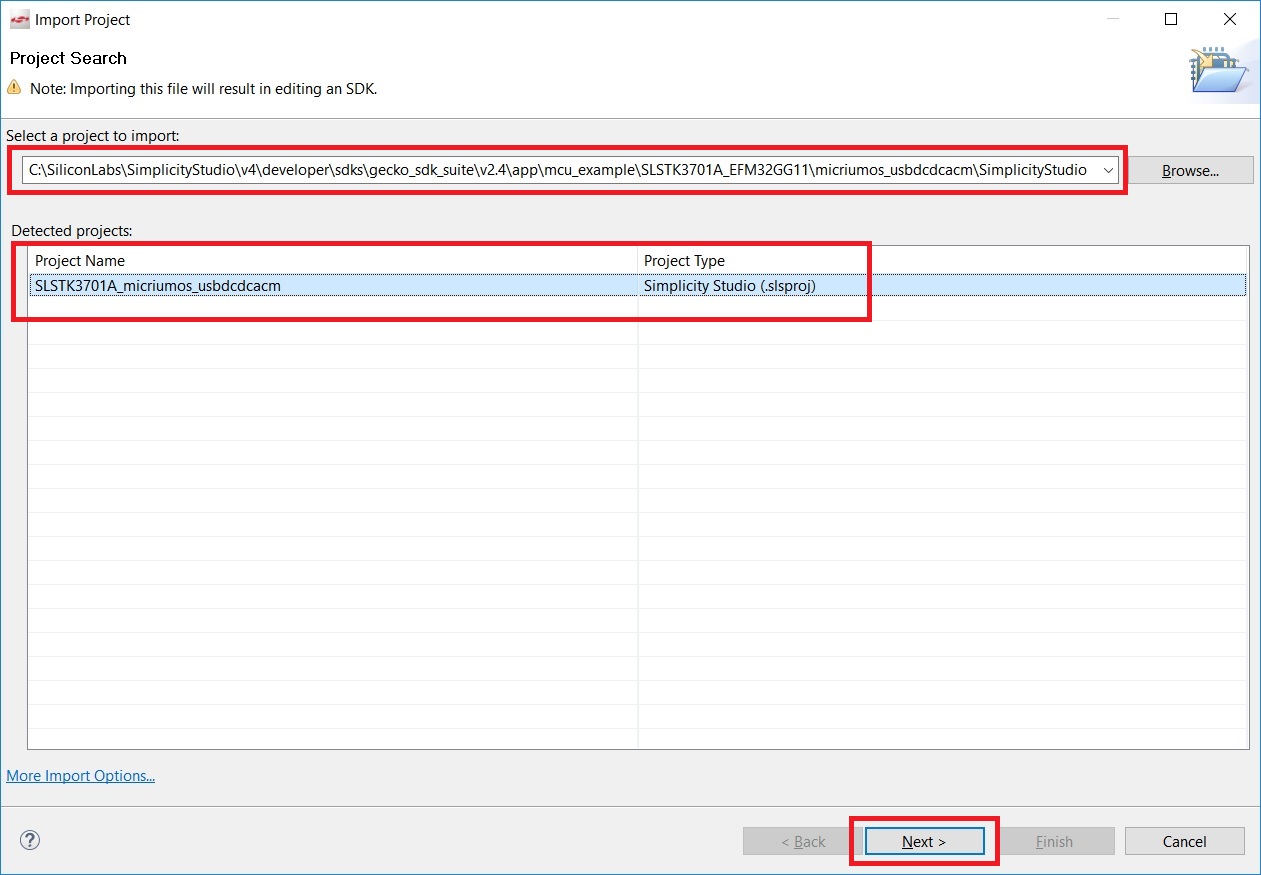Open the project path dropdown arrow
Image resolution: width=1261 pixels, height=875 pixels.
1107,170
